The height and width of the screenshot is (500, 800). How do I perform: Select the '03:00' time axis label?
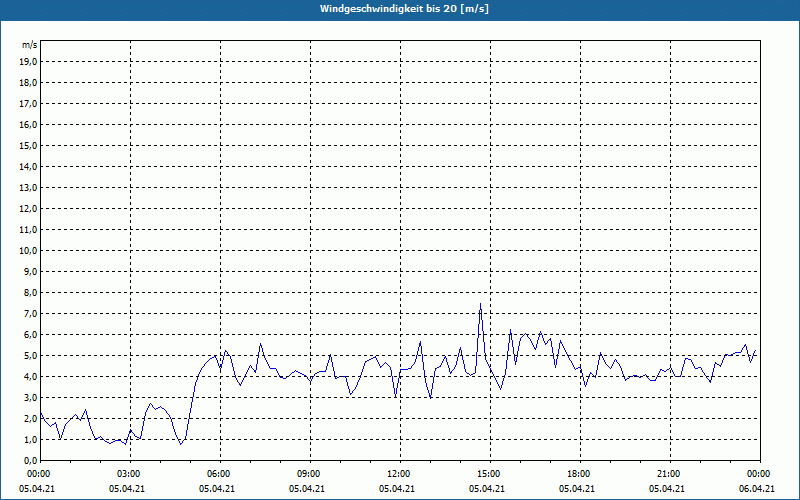[x=129, y=474]
